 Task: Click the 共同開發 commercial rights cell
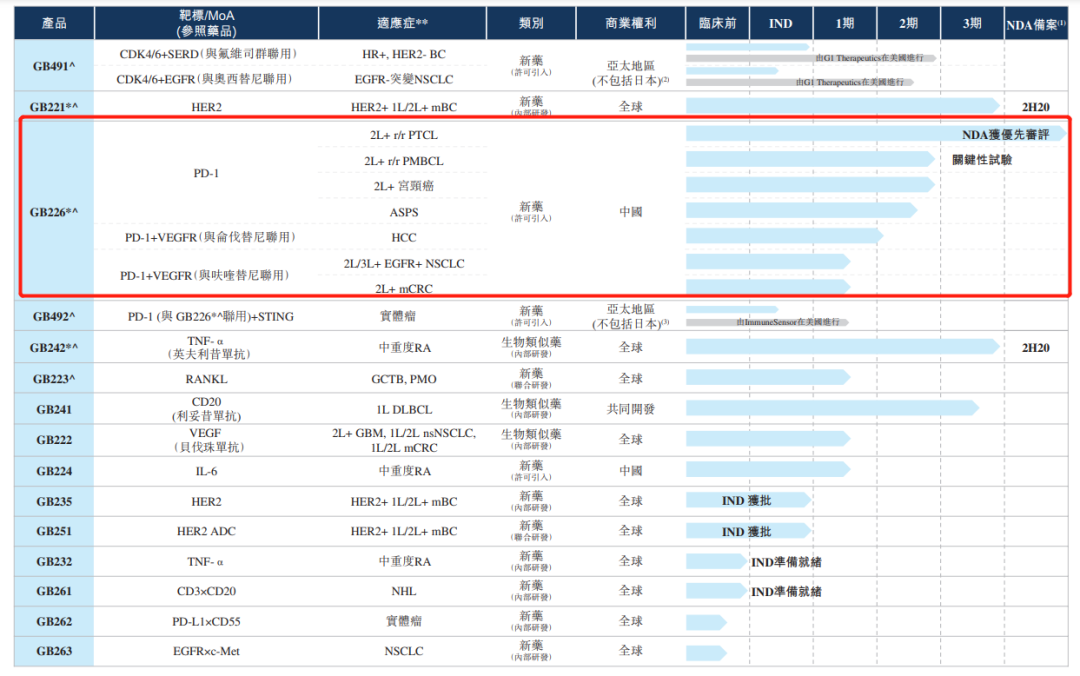(x=630, y=409)
